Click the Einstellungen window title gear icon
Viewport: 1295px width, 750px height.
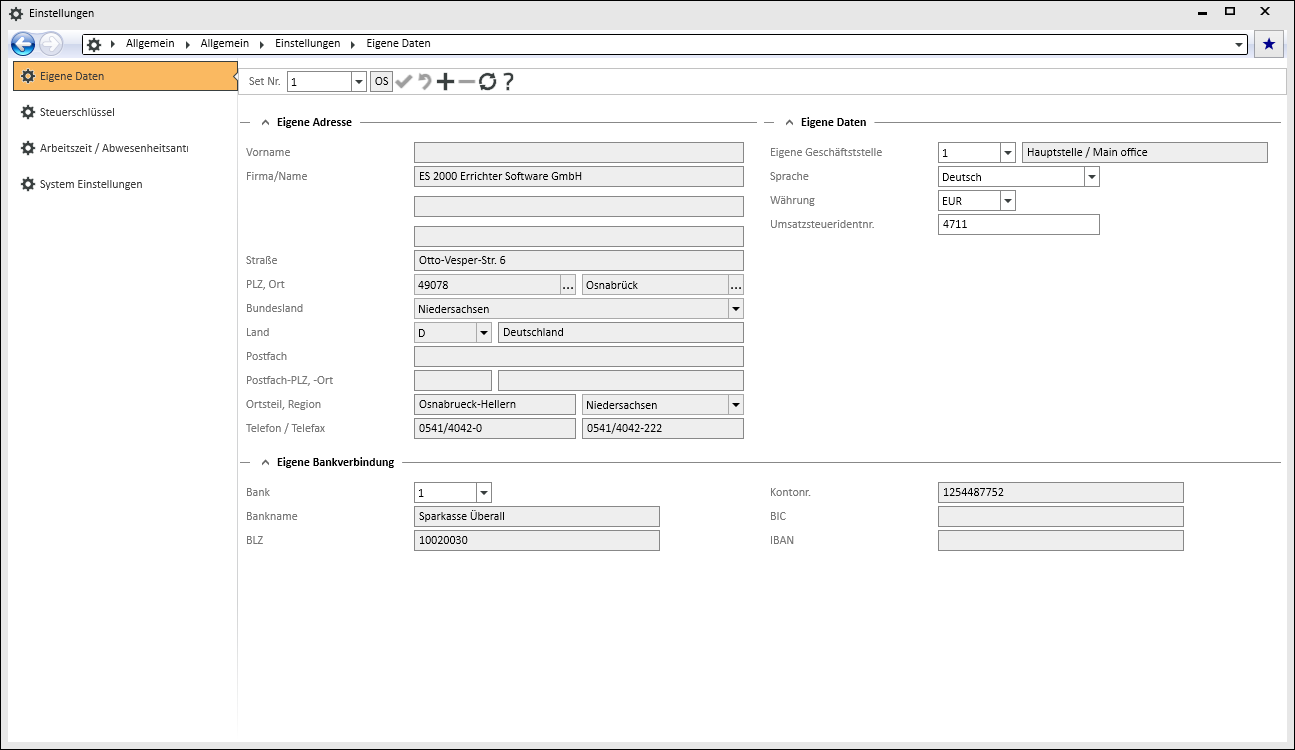[x=16, y=13]
